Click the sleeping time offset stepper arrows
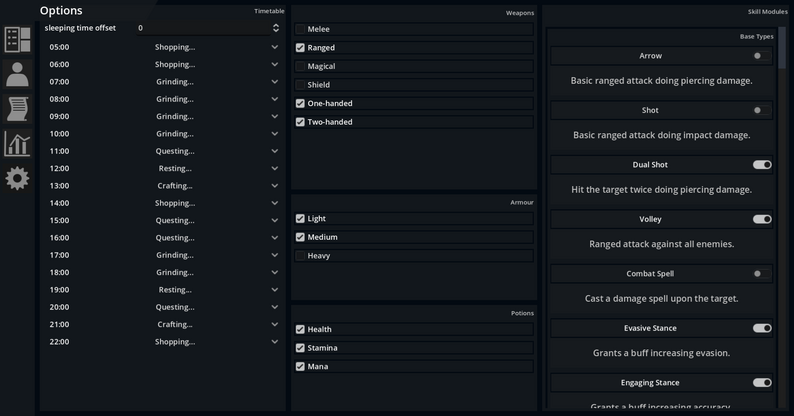This screenshot has width=794, height=416. (x=276, y=28)
